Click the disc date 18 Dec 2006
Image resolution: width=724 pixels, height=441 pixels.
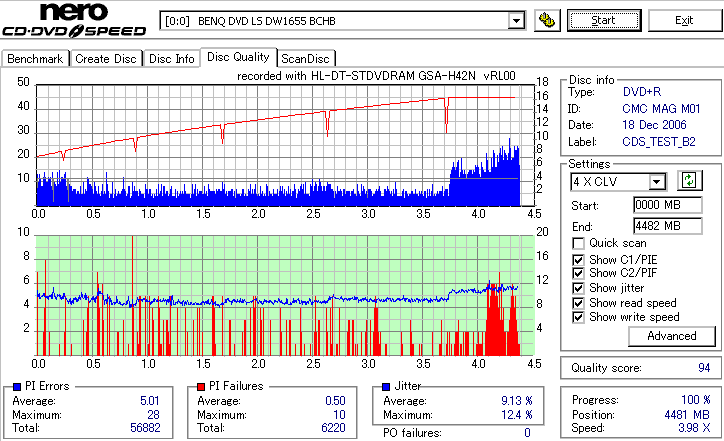click(x=654, y=125)
